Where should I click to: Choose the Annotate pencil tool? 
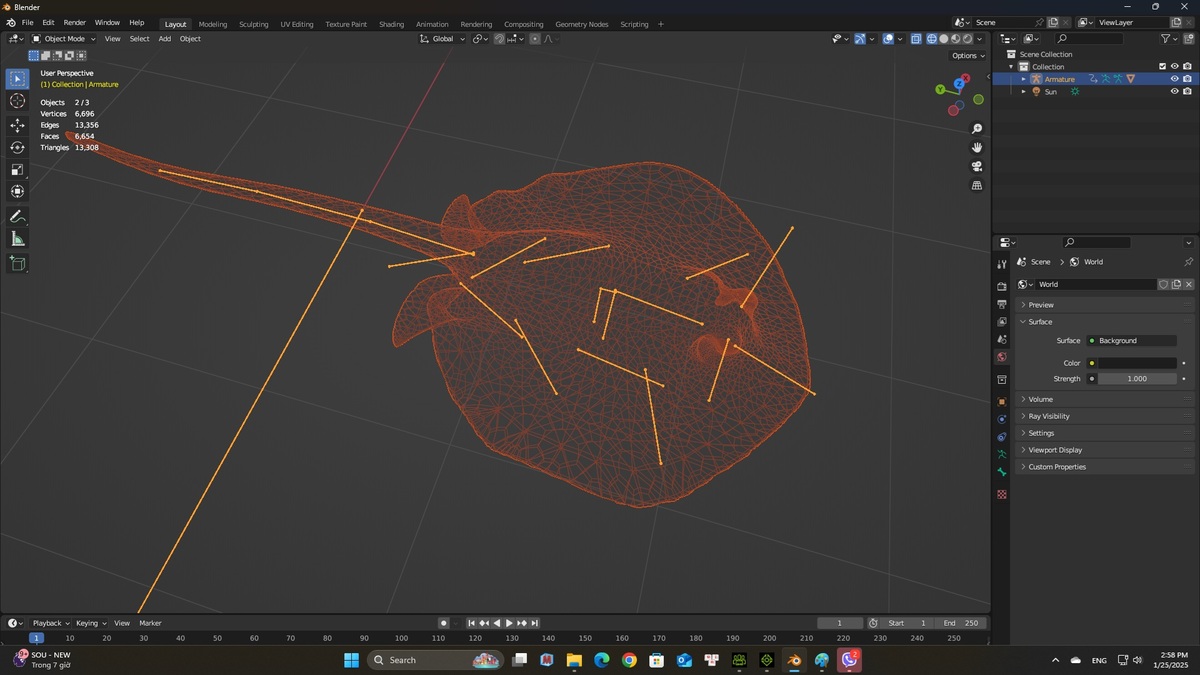tap(17, 216)
